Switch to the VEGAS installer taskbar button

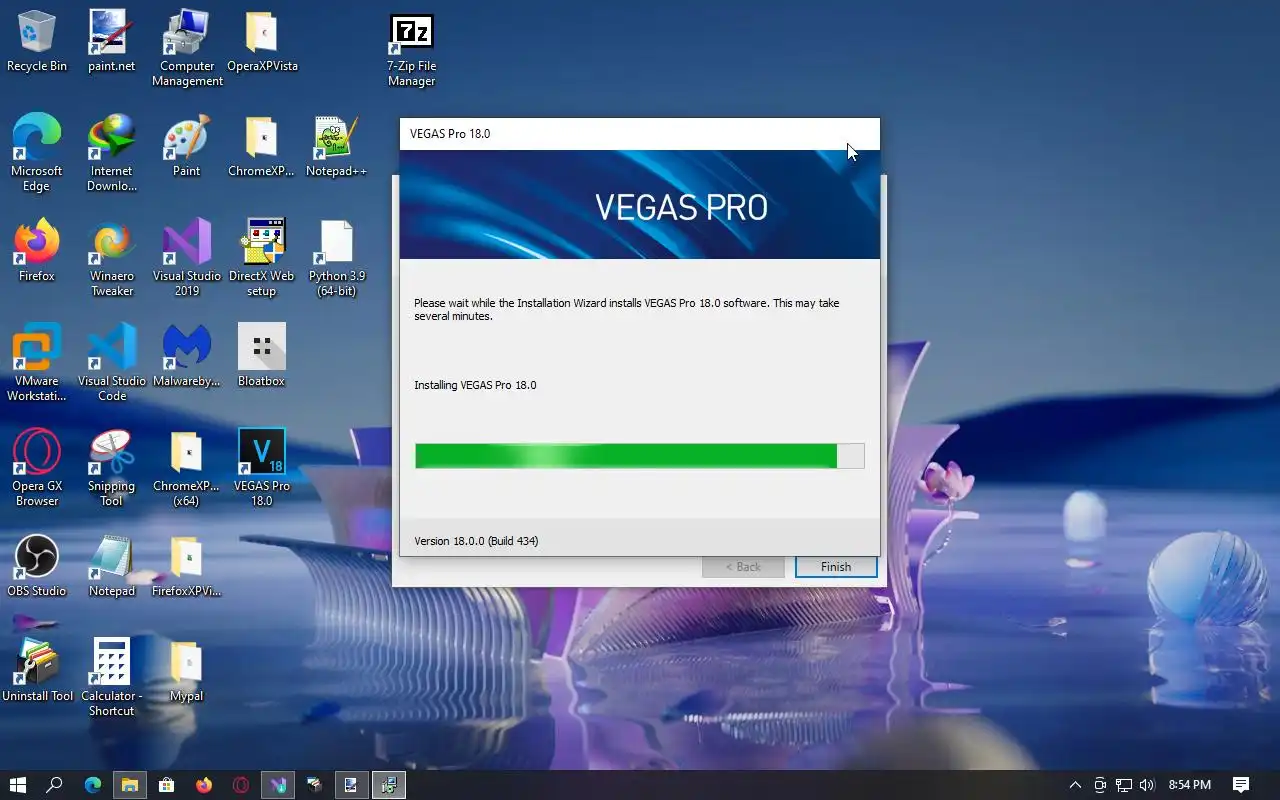389,785
